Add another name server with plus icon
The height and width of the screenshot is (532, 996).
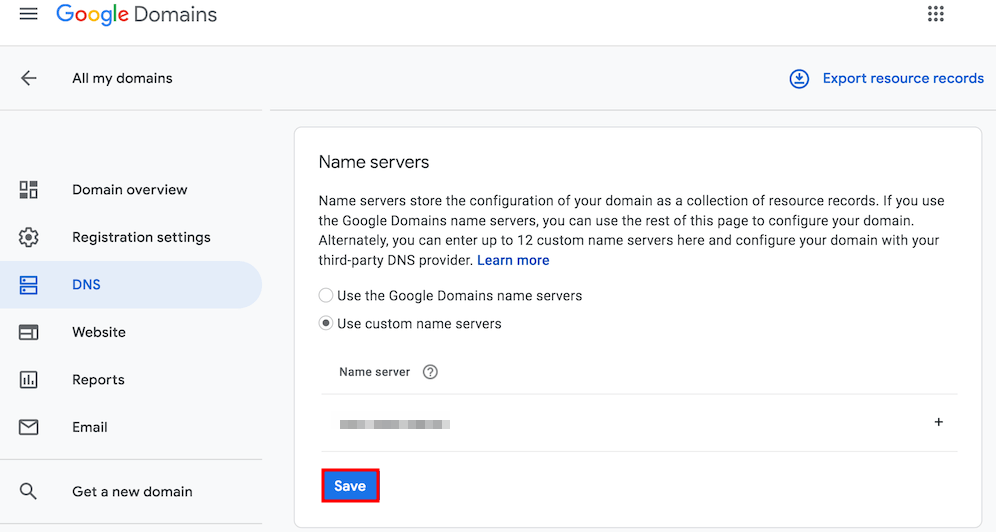click(x=938, y=422)
